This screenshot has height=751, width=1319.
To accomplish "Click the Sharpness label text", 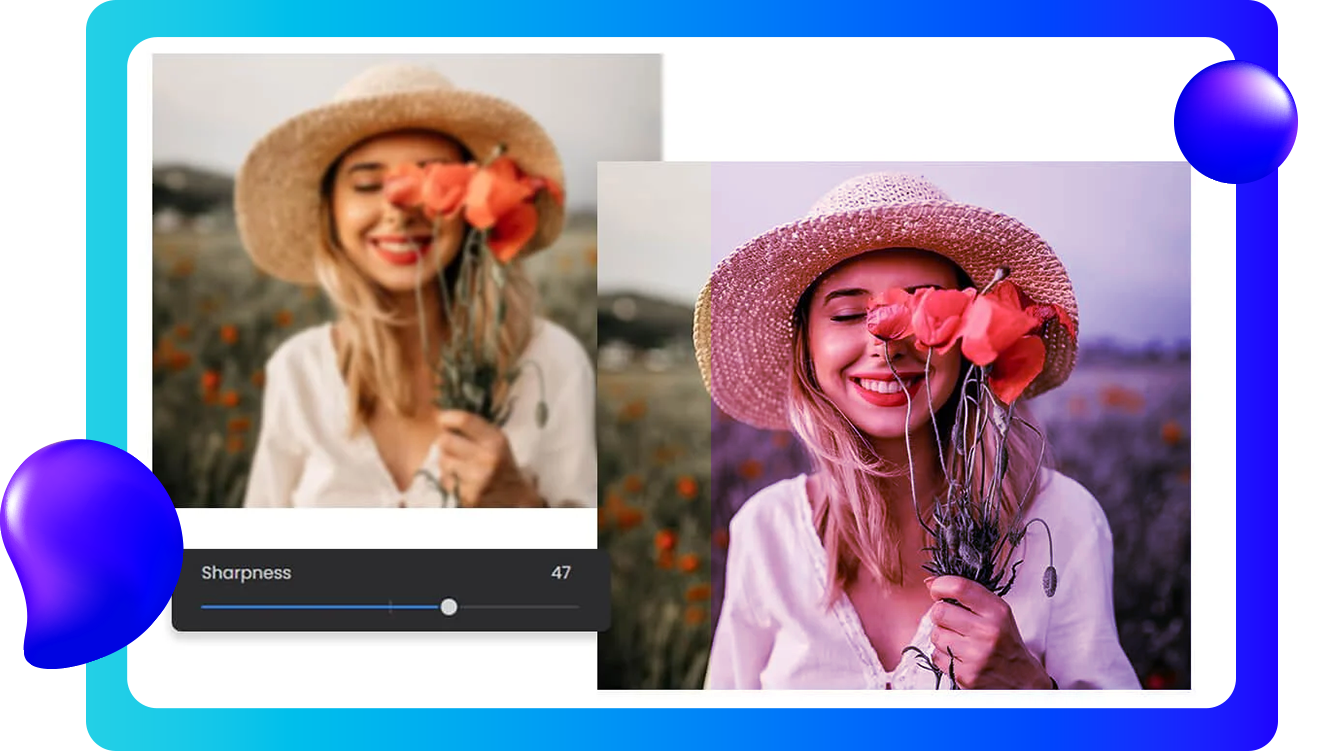I will (x=246, y=573).
